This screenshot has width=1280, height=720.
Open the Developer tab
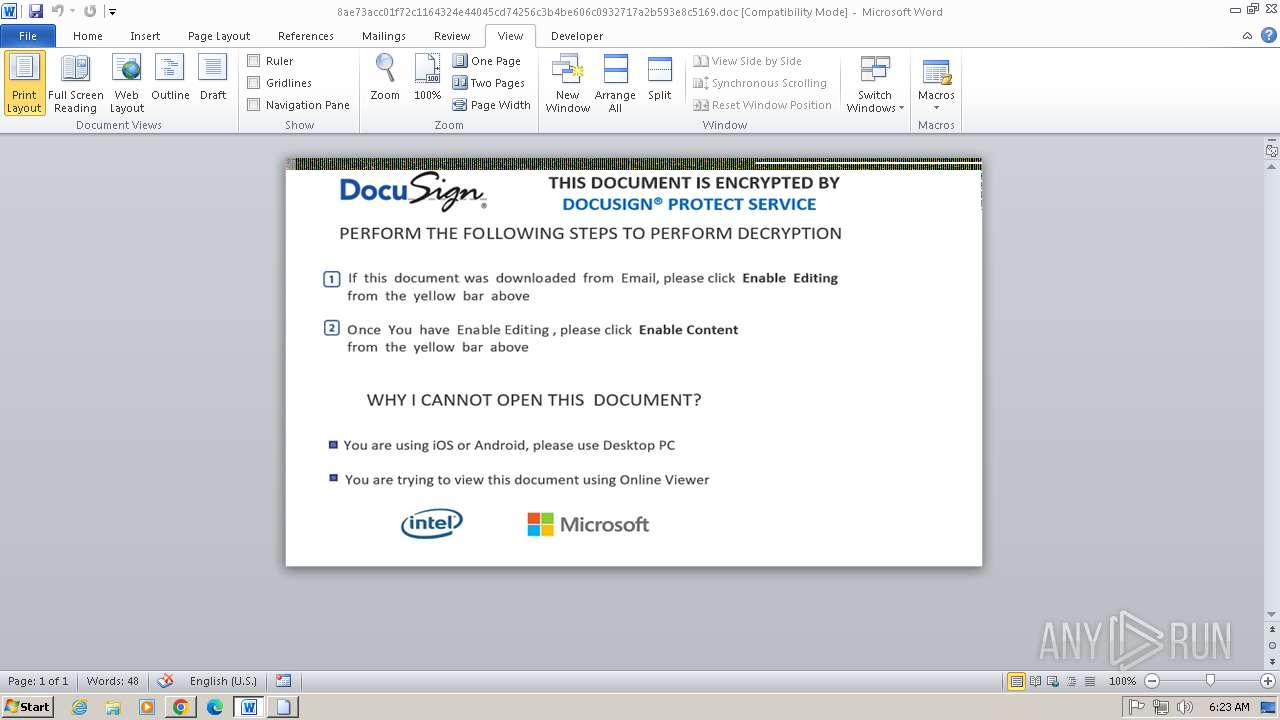(577, 36)
